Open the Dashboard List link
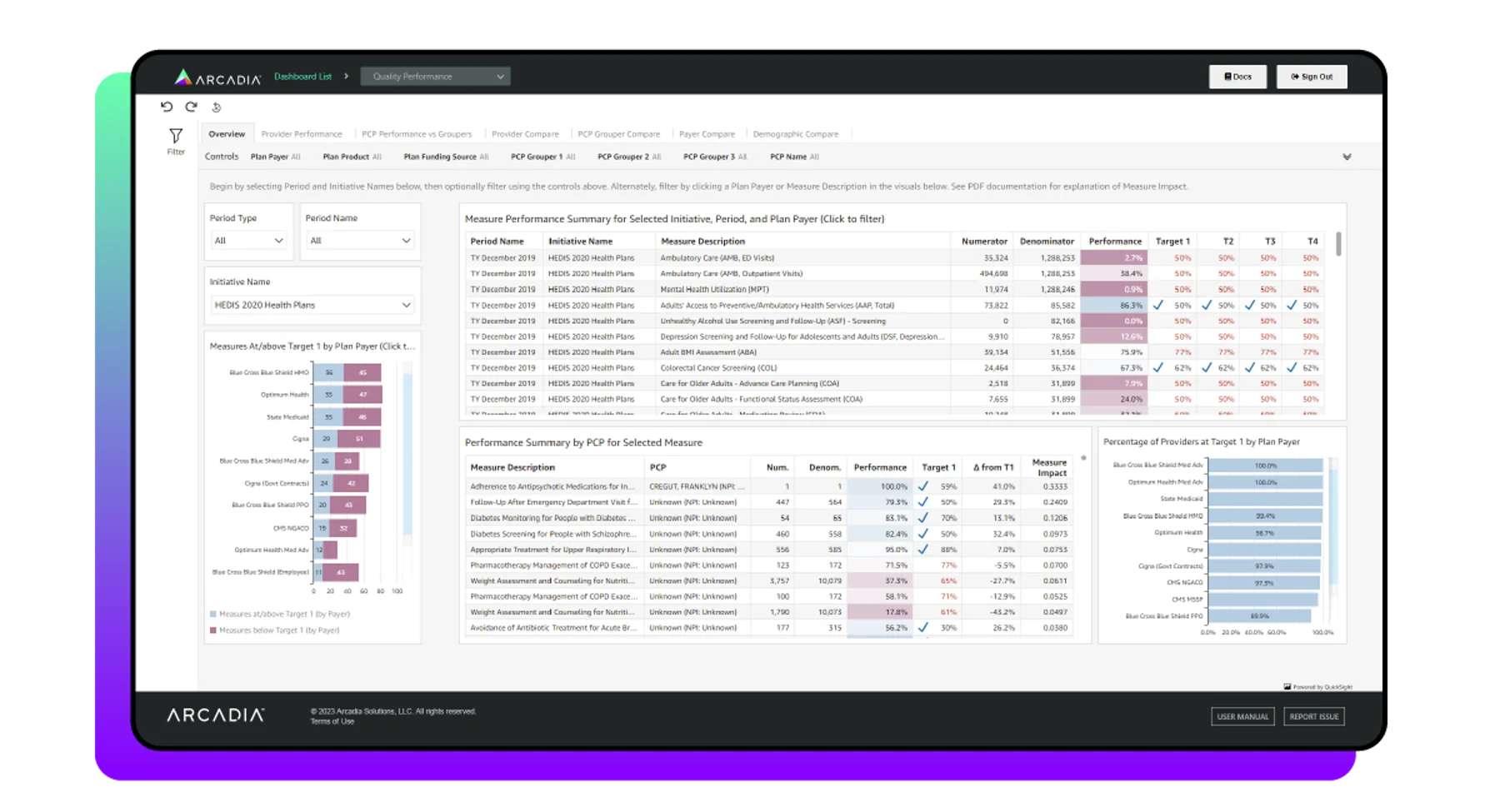This screenshot has width=1500, height=812. pyautogui.click(x=302, y=77)
